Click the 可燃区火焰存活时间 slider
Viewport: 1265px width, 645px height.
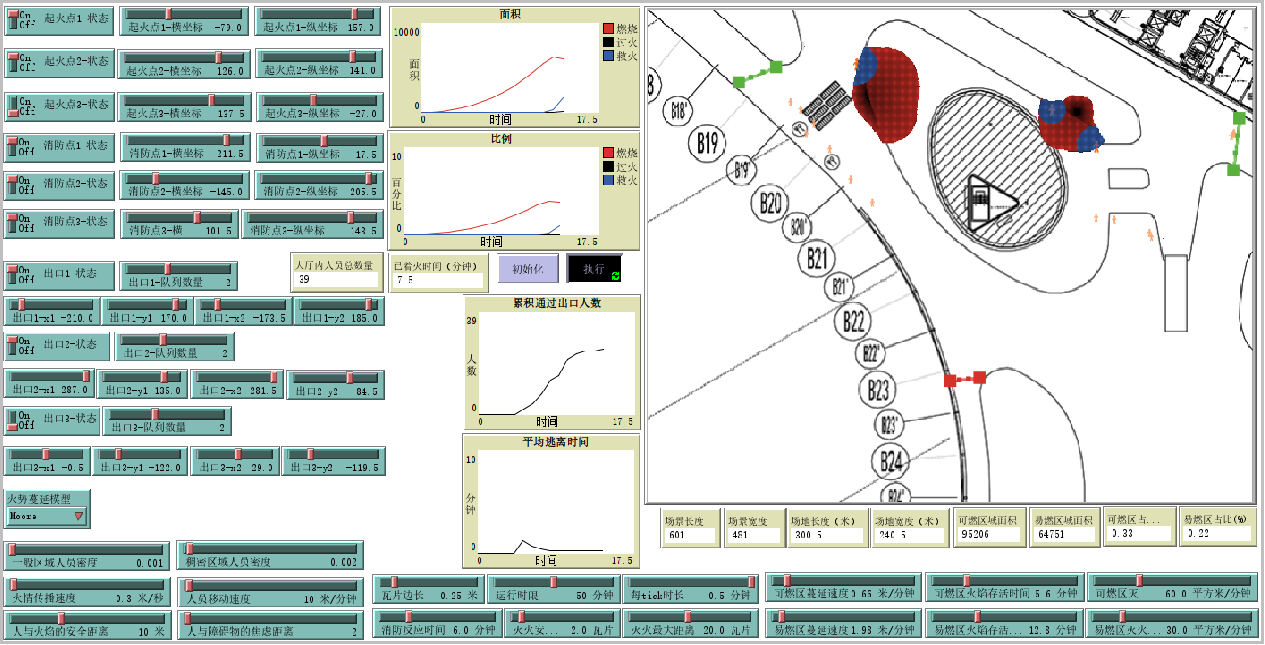1005,588
